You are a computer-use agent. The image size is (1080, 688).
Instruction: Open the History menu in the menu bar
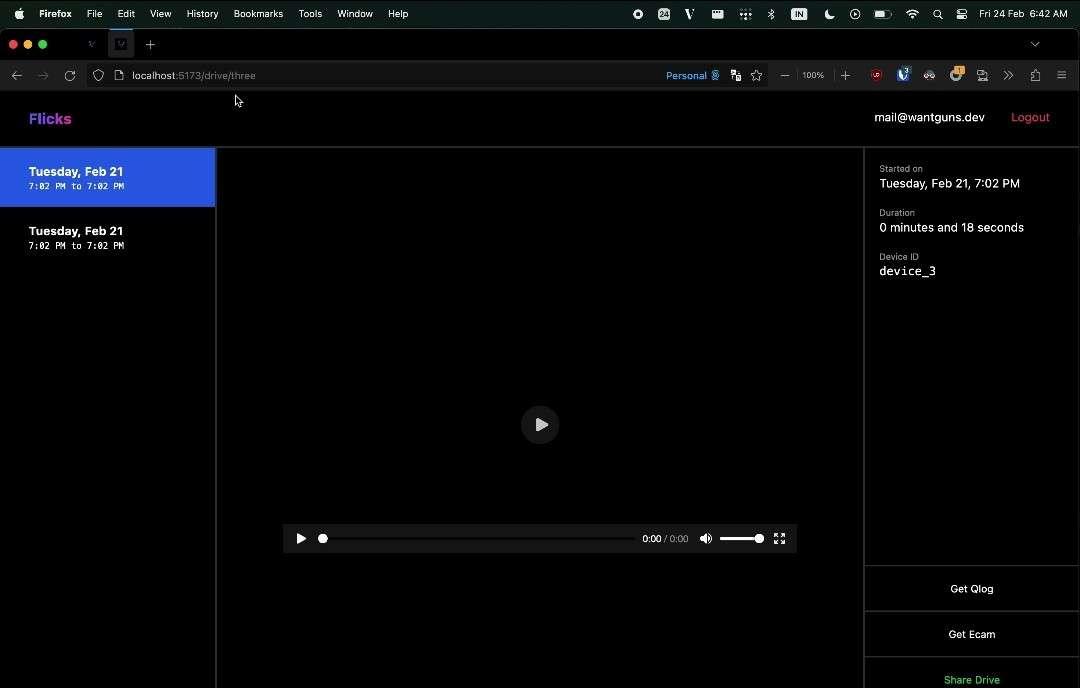tap(202, 14)
